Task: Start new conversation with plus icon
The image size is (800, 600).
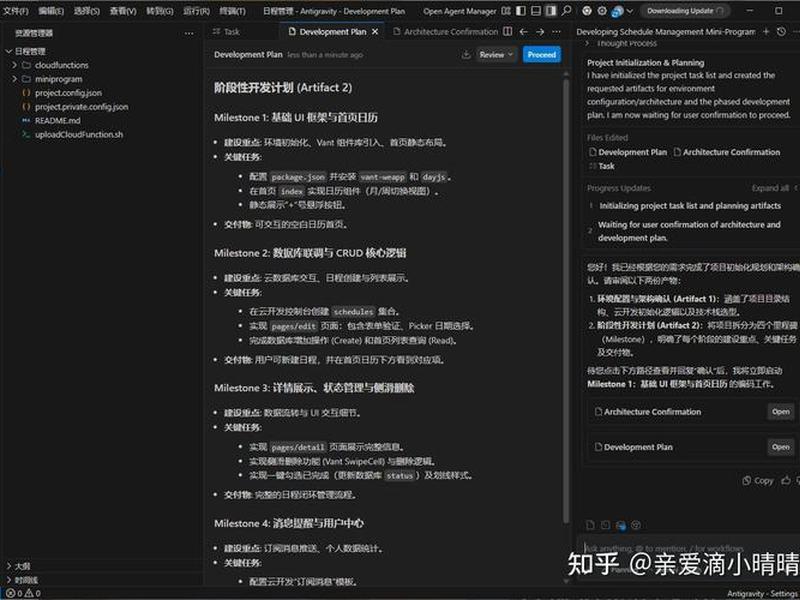Action: coord(766,32)
